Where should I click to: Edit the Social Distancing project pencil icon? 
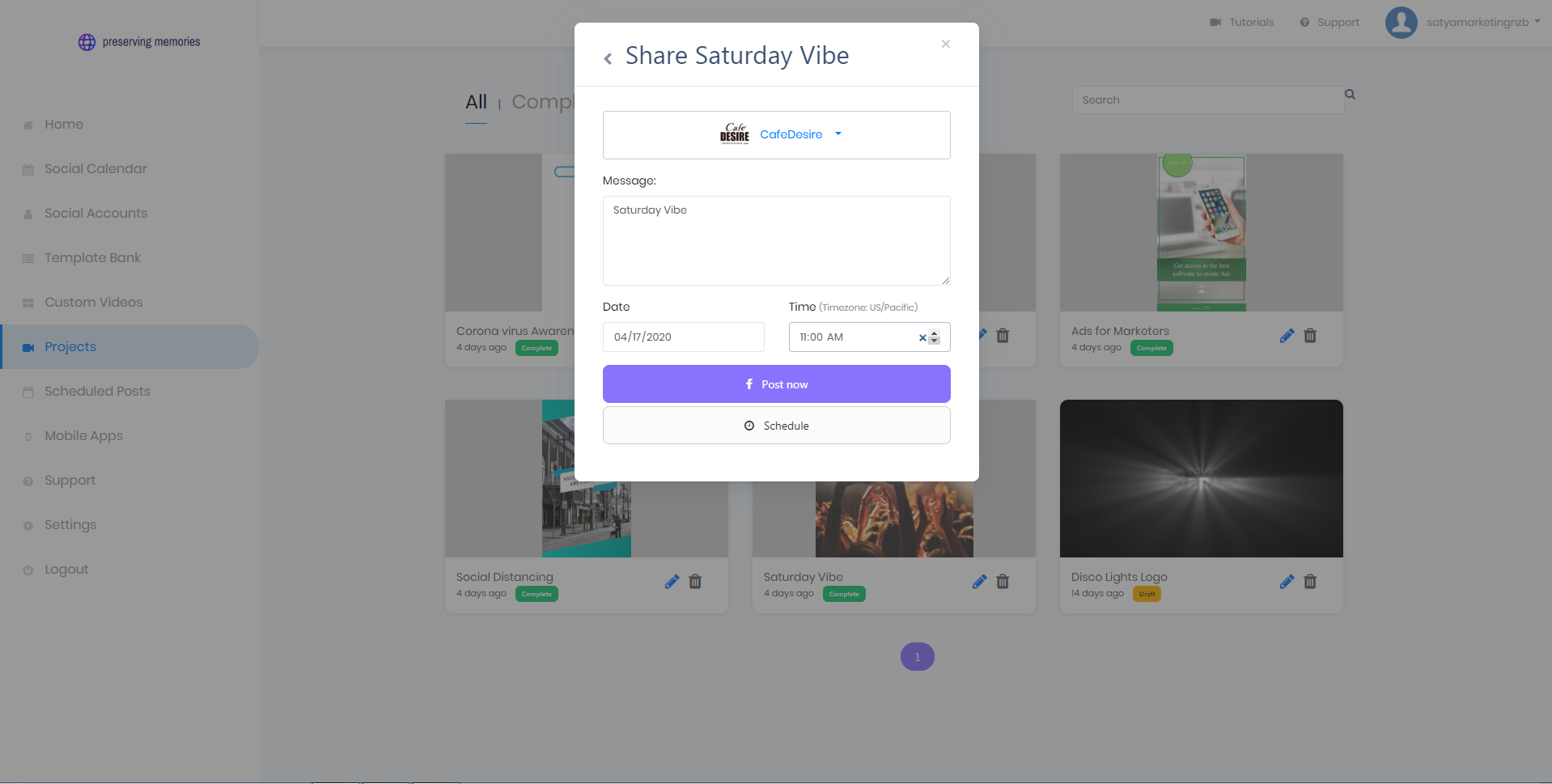(672, 582)
